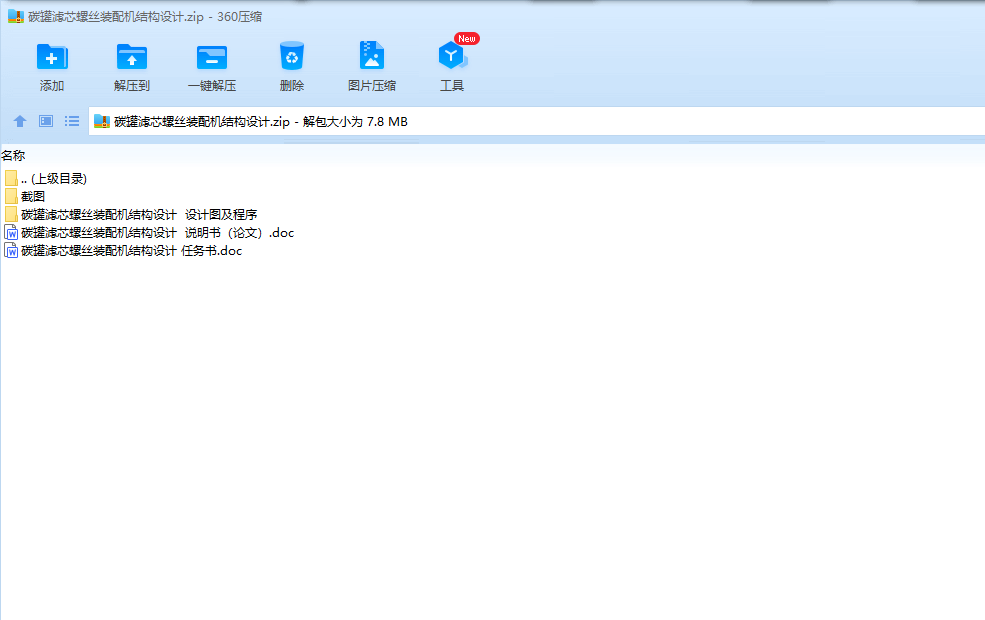985x620 pixels.
Task: Sort by the 名称 column header
Action: click(13, 155)
